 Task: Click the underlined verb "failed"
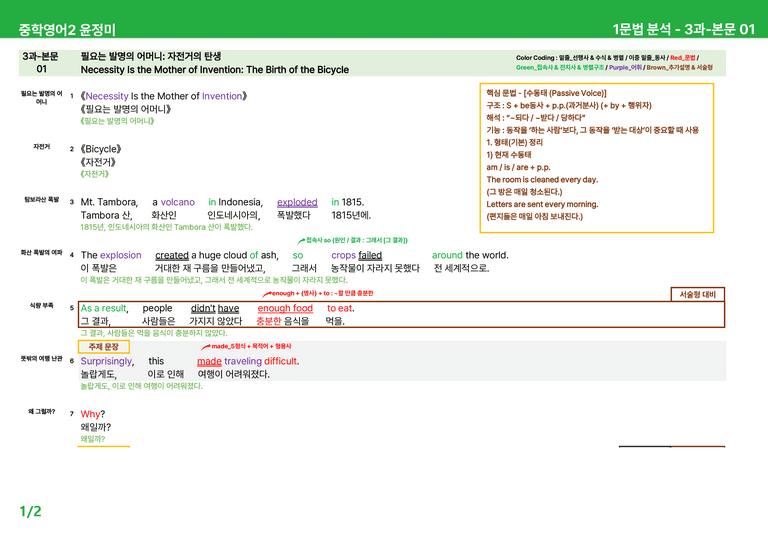370,255
